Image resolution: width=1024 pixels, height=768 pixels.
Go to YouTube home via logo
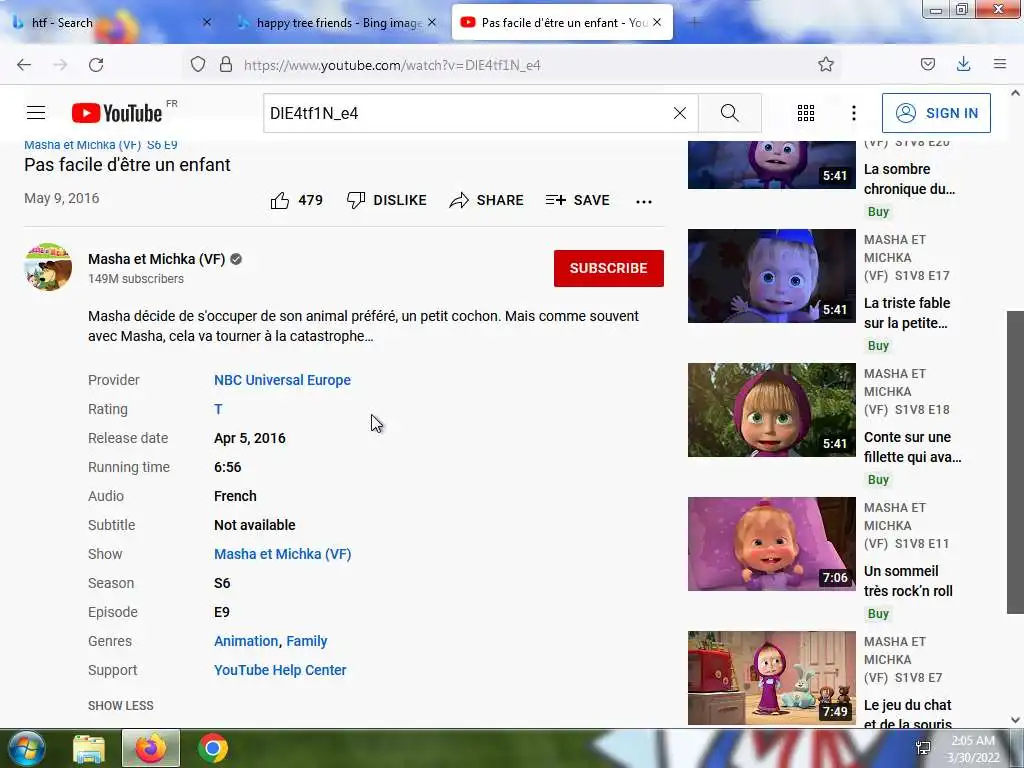(117, 113)
